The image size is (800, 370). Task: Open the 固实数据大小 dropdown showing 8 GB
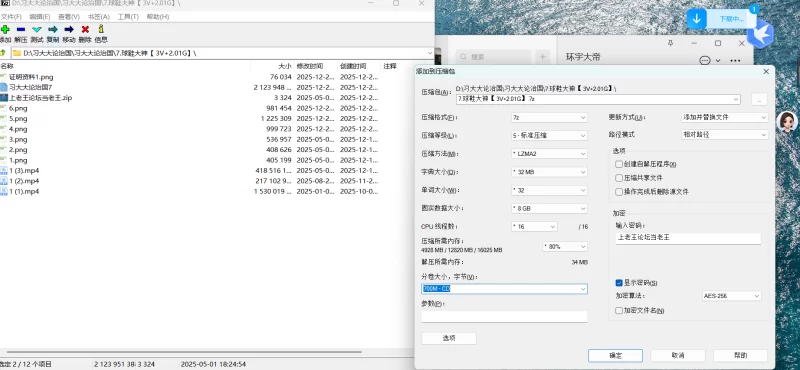[x=549, y=208]
